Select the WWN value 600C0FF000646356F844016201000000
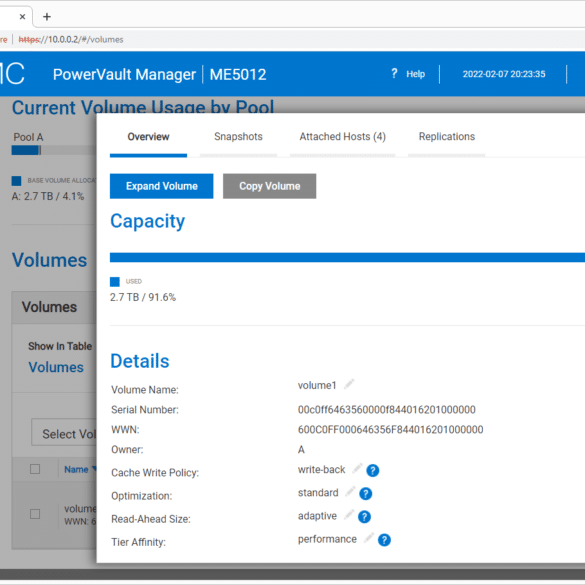Viewport: 585px width, 585px height. click(x=390, y=430)
